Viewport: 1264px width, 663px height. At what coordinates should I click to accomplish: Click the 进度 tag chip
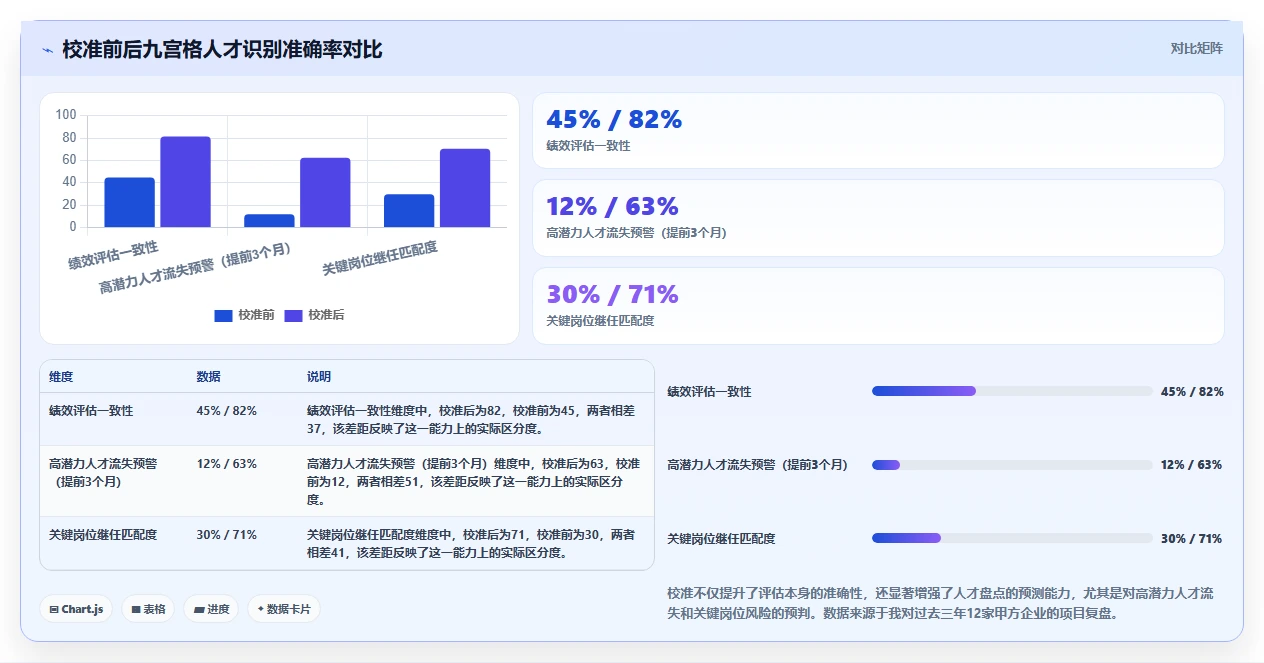coord(211,609)
